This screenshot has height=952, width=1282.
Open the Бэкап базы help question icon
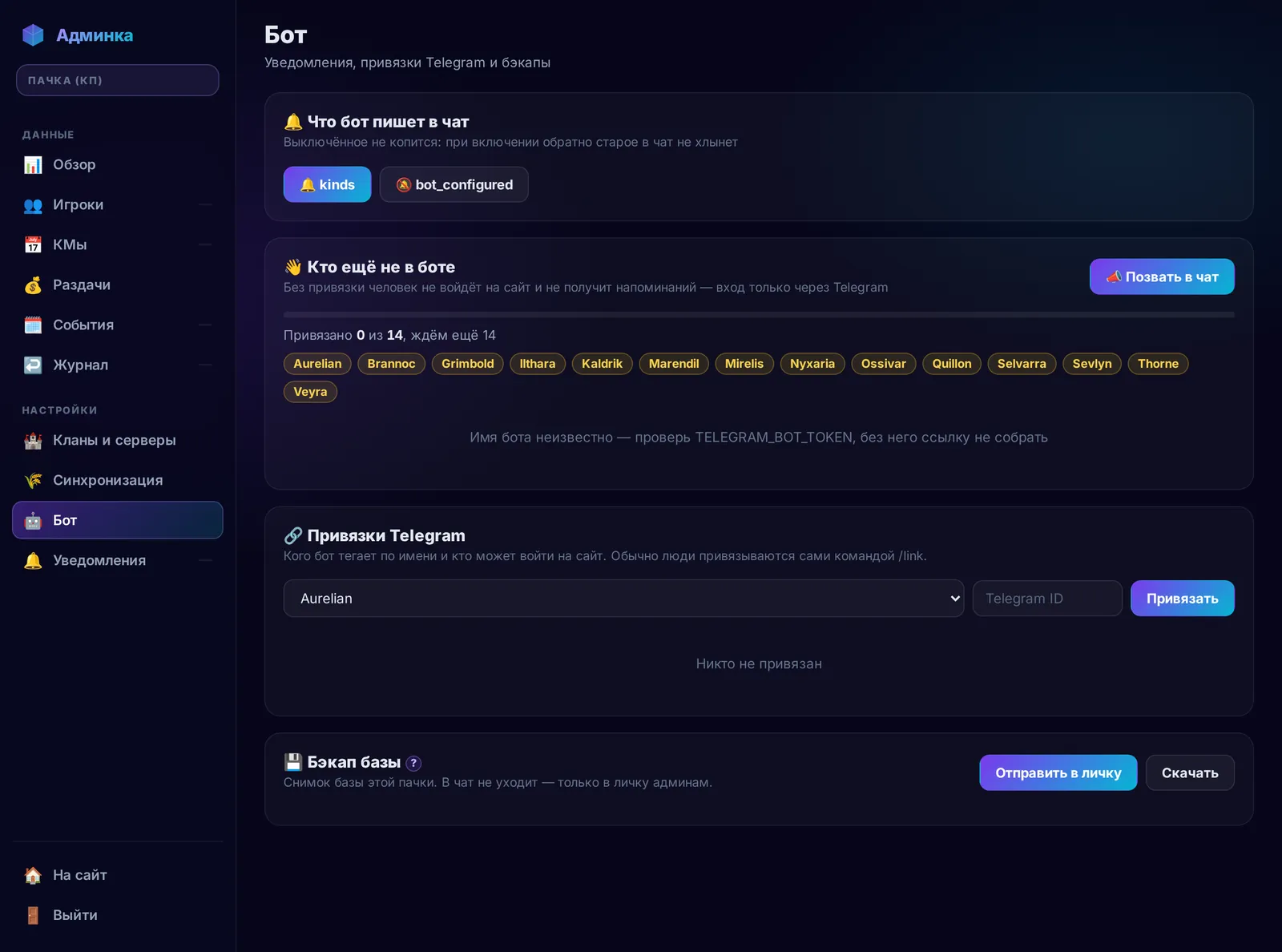click(x=413, y=764)
